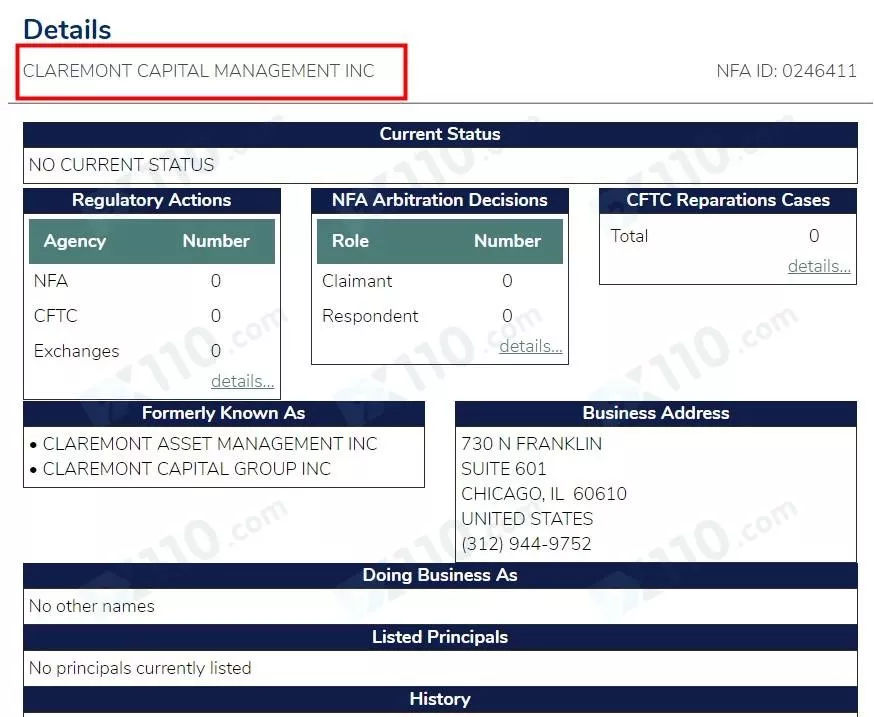The width and height of the screenshot is (874, 717).
Task: Click the phone number (312) 944-9752
Action: [x=526, y=544]
